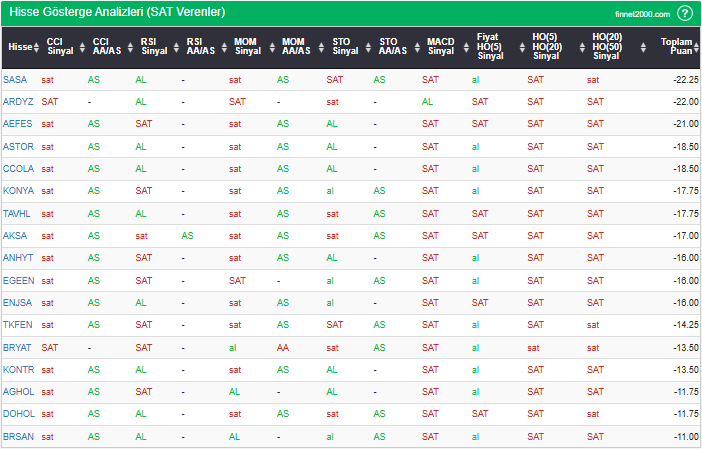Image resolution: width=702 pixels, height=449 pixels.
Task: Click AKSA RSI AA/AS AS value
Action: [187, 235]
